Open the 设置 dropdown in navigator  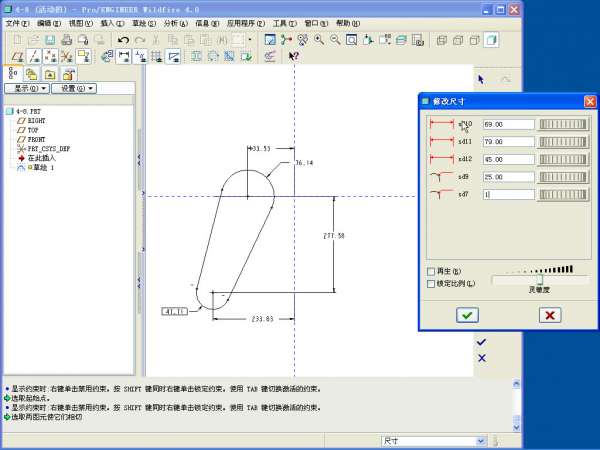[74, 88]
